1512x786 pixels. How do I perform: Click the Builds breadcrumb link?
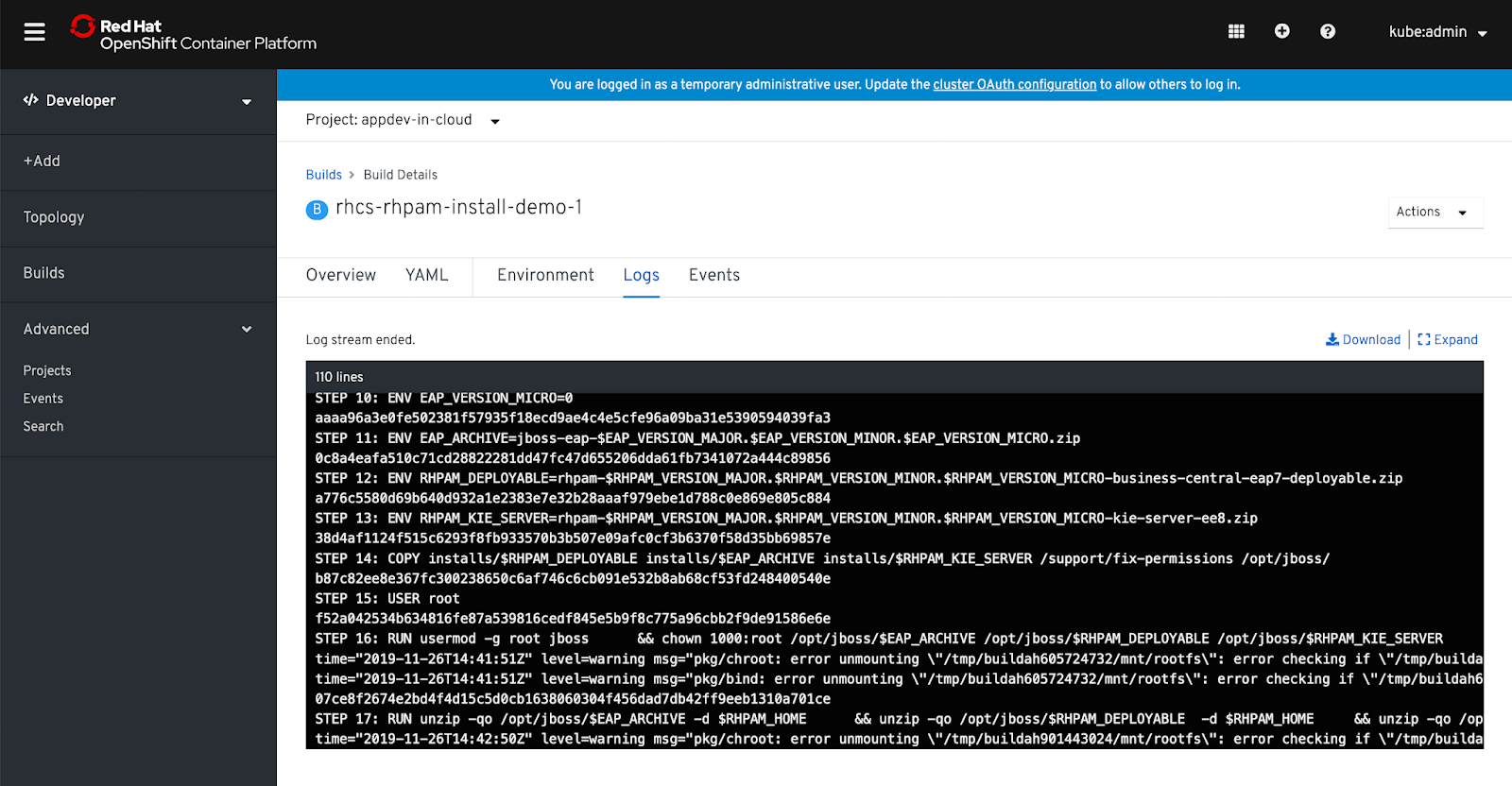[x=324, y=175]
